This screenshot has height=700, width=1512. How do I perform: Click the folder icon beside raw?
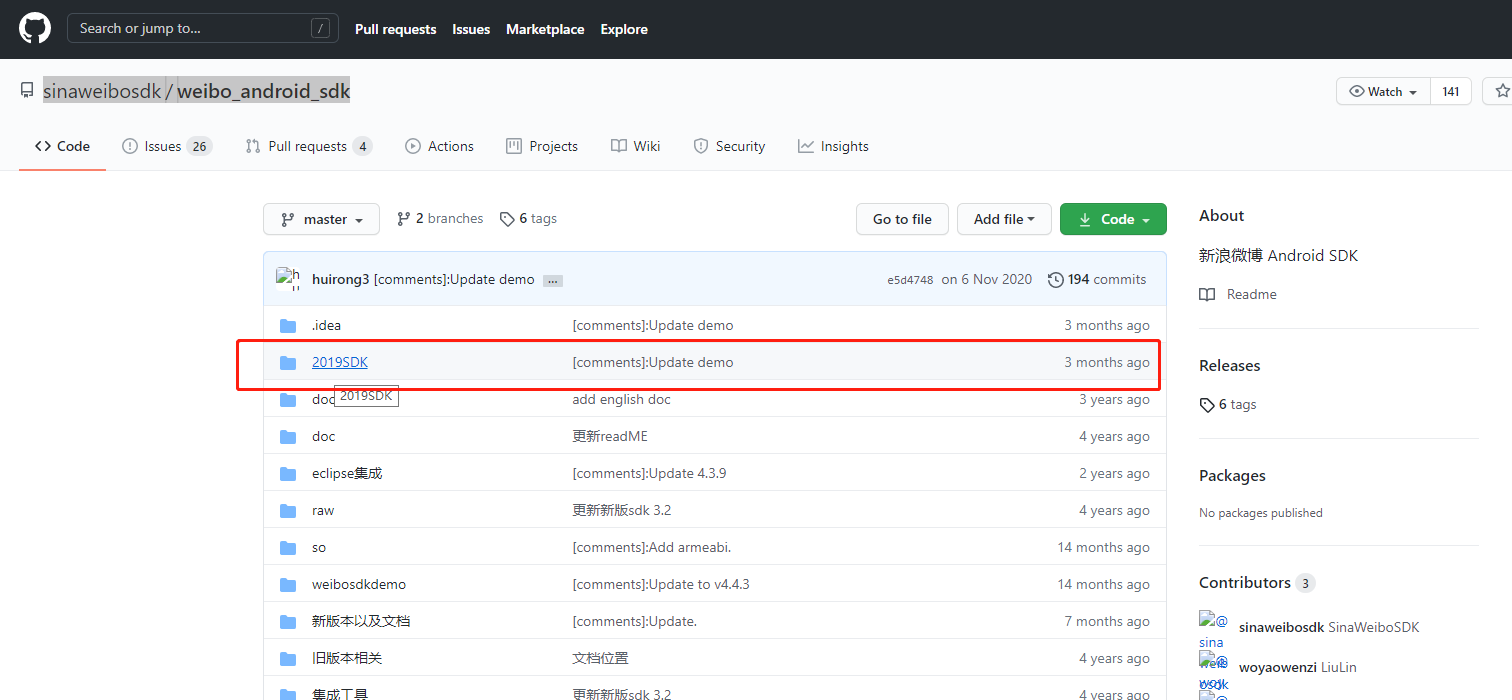288,510
